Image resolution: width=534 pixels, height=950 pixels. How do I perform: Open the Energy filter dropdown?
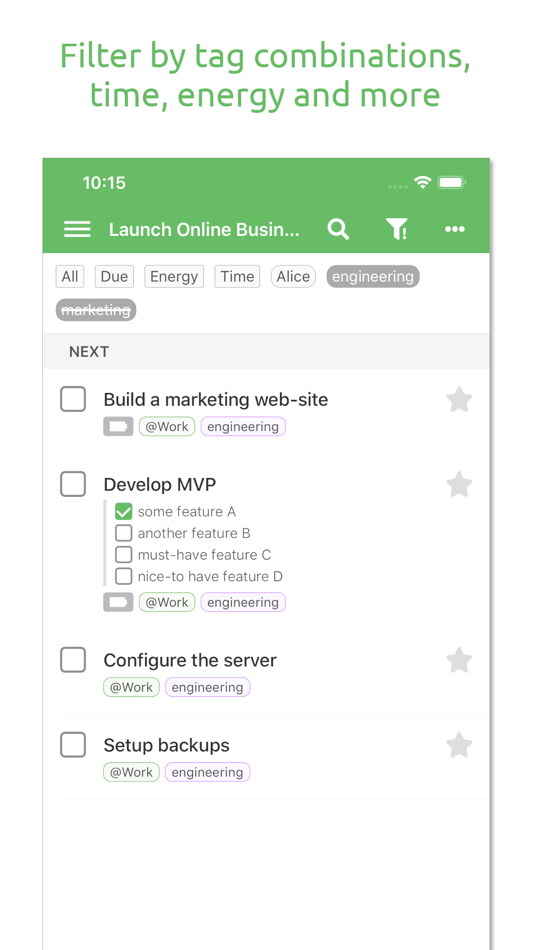tap(174, 276)
